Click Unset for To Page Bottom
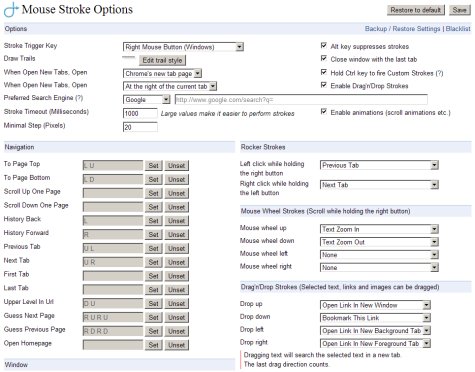 (x=177, y=180)
